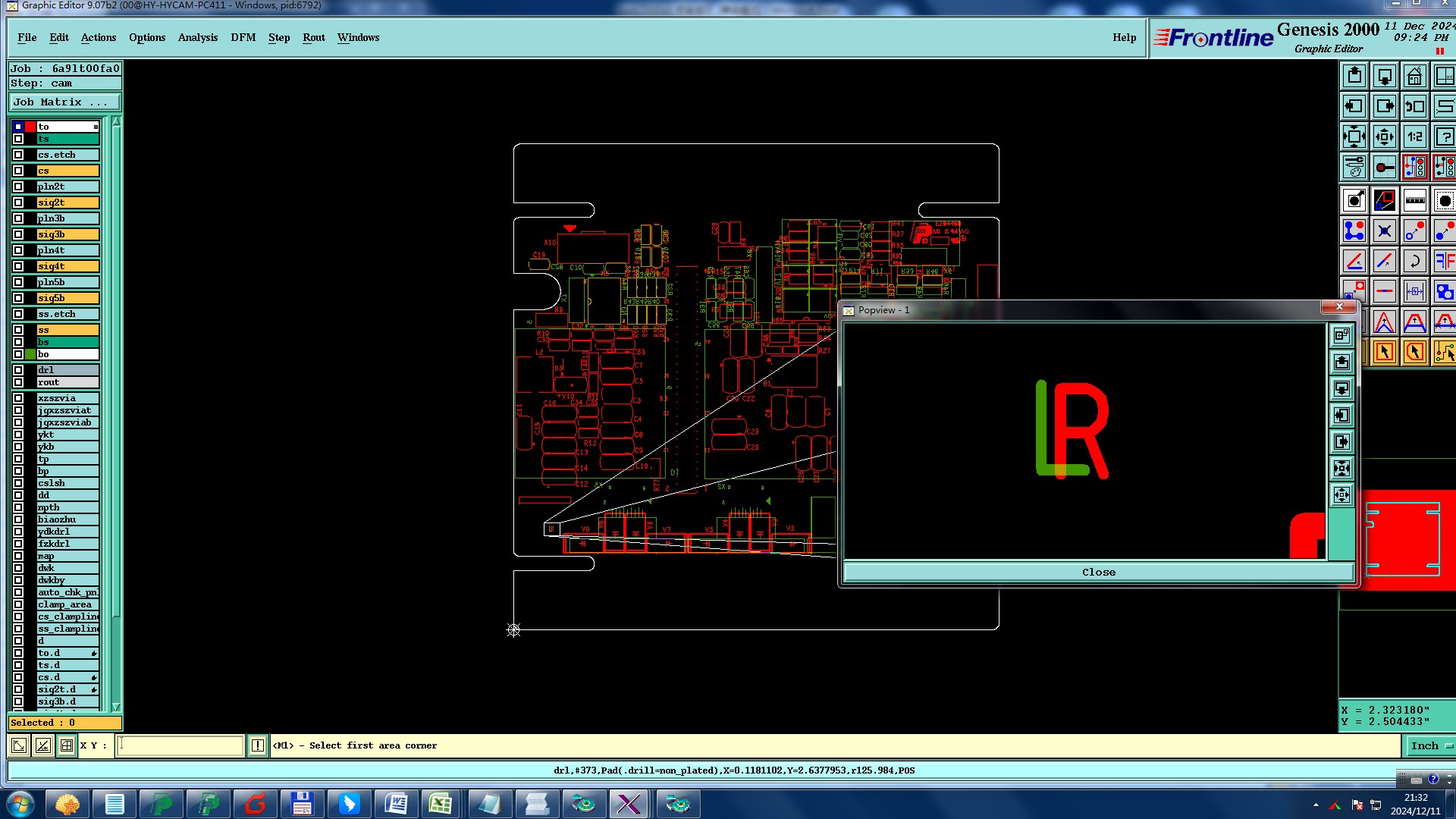Click the Home view icon
Viewport: 1456px width, 819px height.
point(1414,77)
